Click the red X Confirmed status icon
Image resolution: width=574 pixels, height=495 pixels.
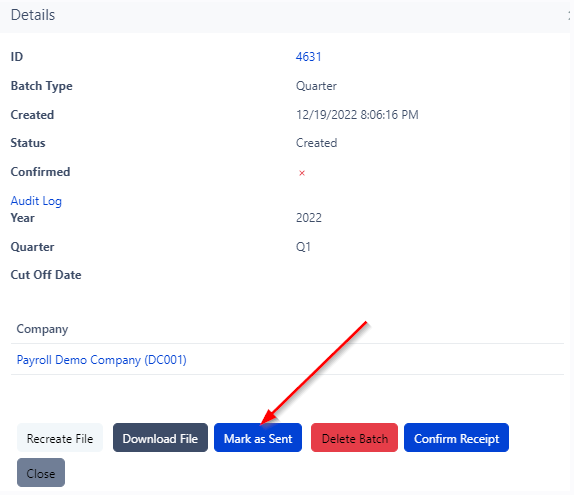tap(302, 173)
